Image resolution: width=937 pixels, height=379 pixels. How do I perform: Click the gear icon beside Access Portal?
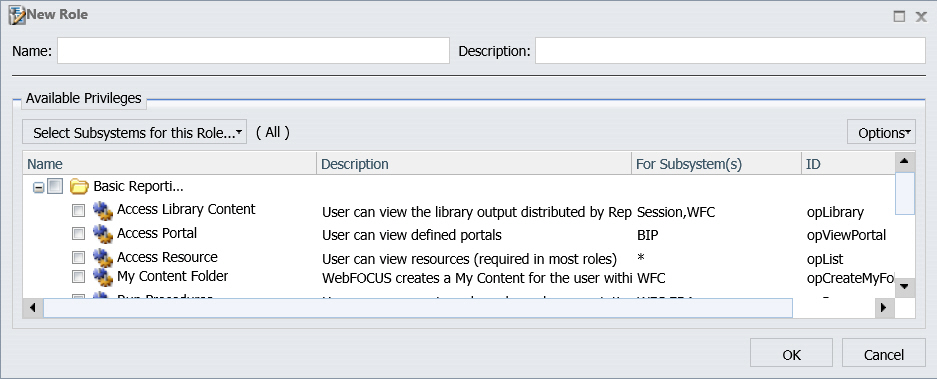pyautogui.click(x=102, y=234)
